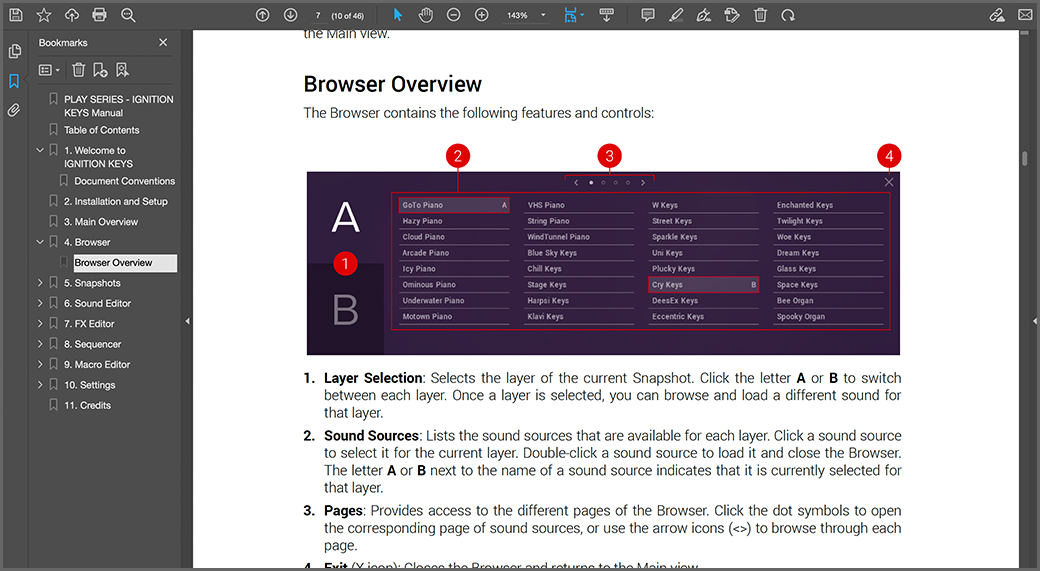Image resolution: width=1040 pixels, height=571 pixels.
Task: Expand the 7. FX Editor bookmark
Action: point(40,324)
